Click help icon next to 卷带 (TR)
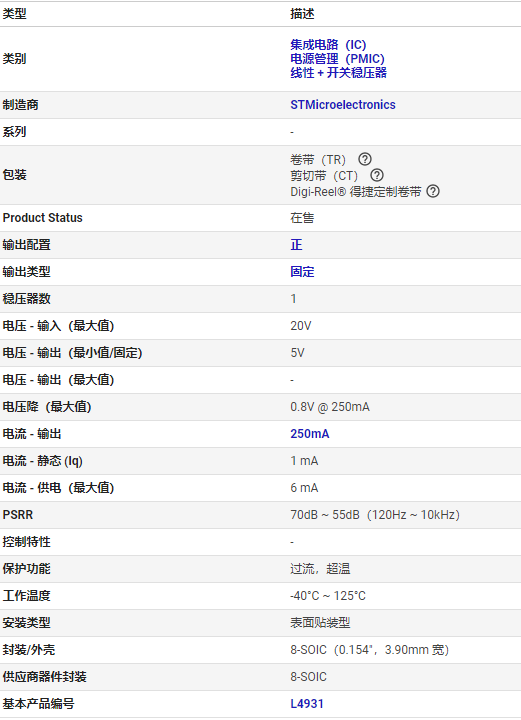The image size is (521, 720). tap(365, 159)
